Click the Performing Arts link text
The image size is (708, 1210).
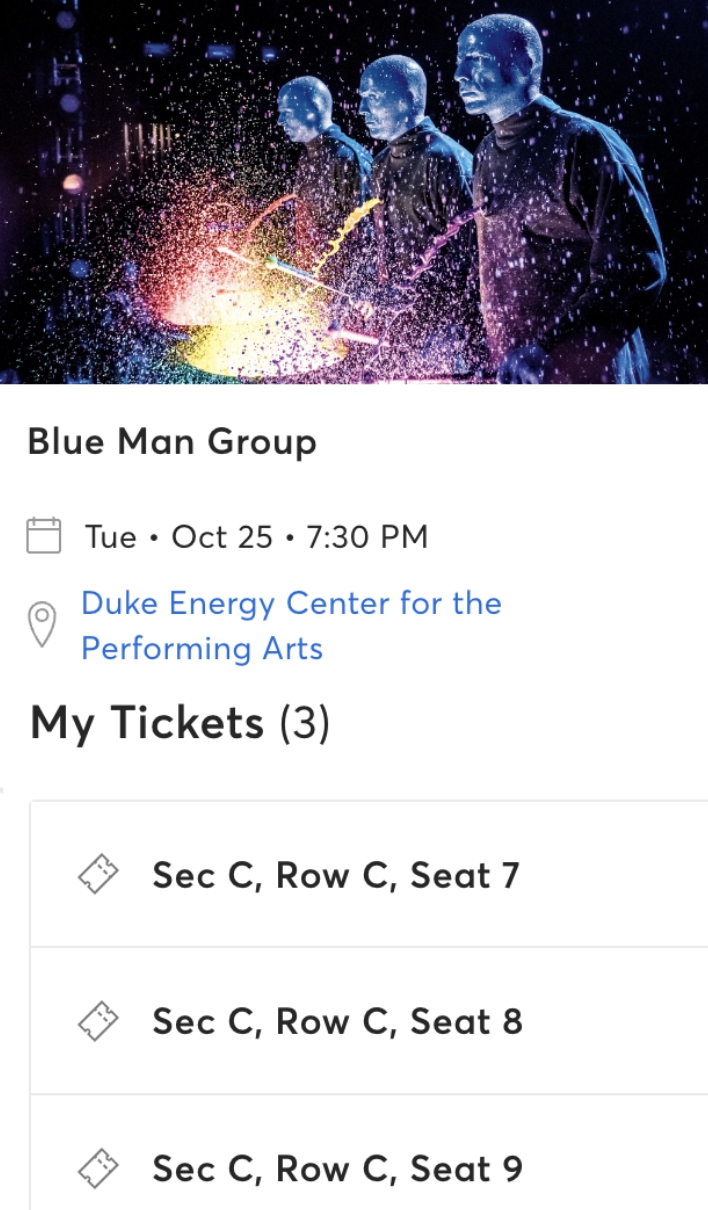click(202, 649)
